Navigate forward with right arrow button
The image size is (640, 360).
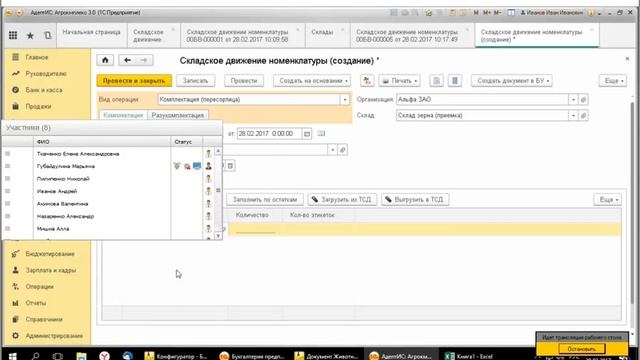tap(144, 60)
